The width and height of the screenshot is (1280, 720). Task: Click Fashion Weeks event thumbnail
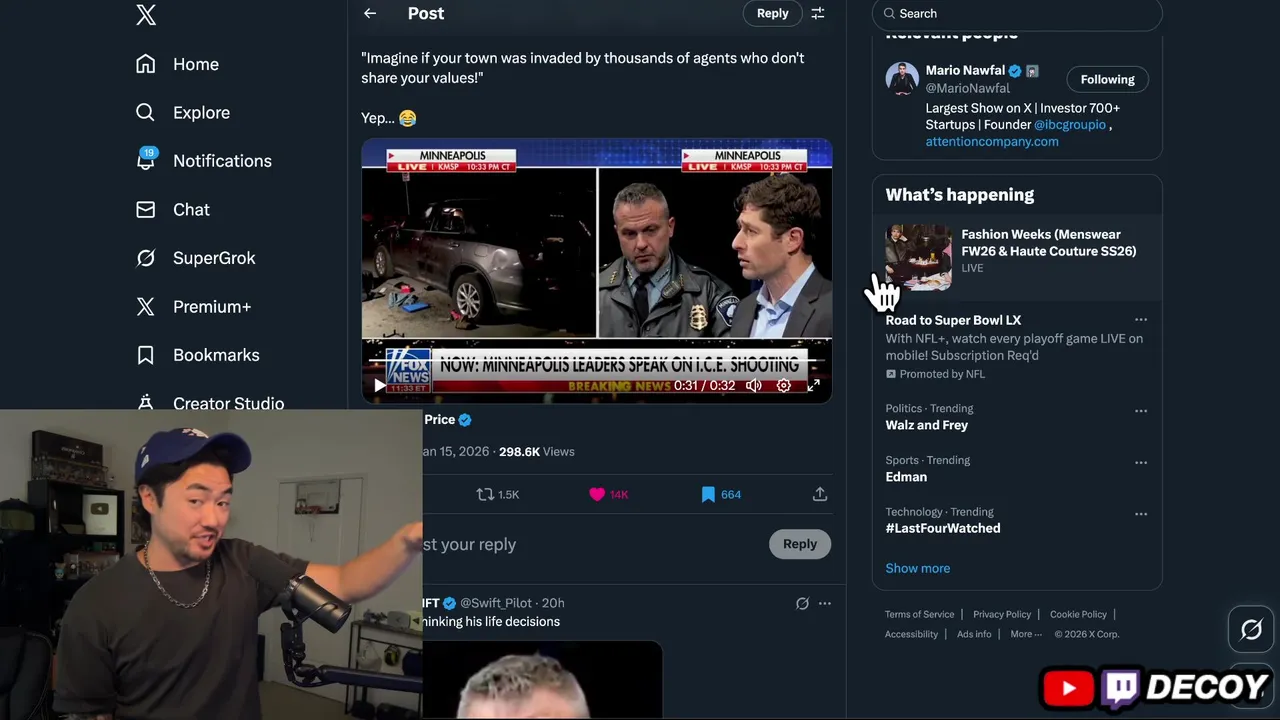coord(918,257)
